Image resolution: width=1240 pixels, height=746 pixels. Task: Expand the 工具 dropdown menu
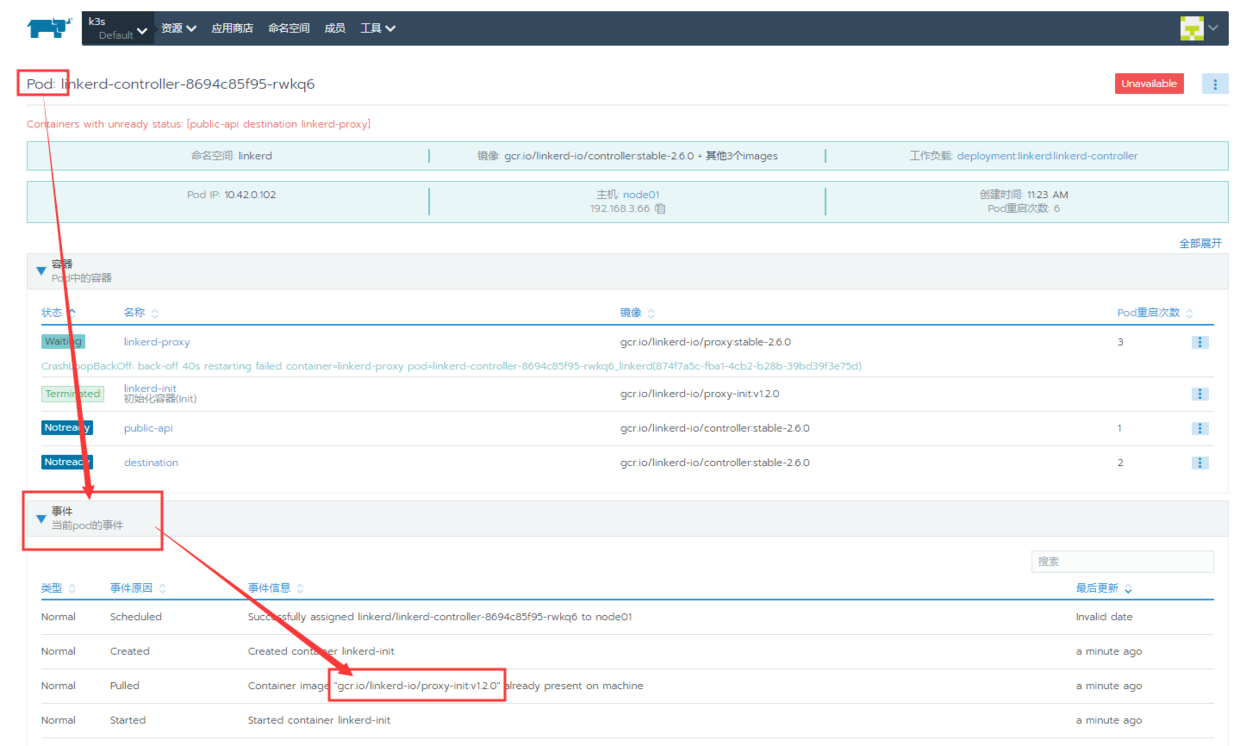point(378,28)
